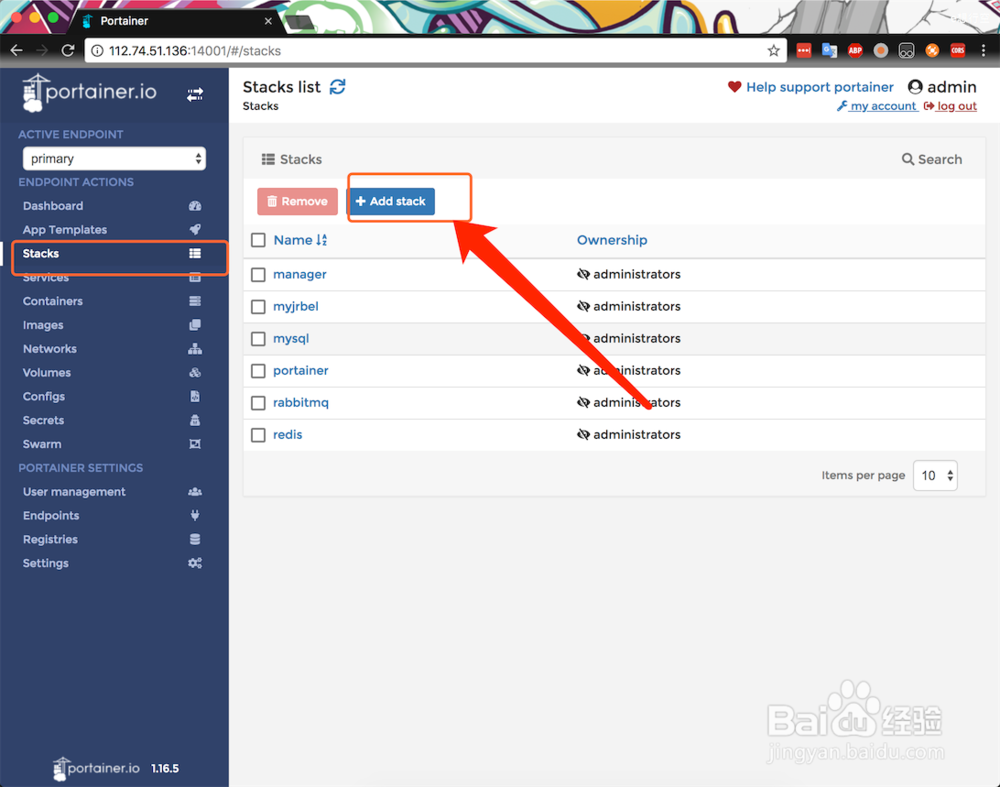Click the Settings gears icon
This screenshot has height=787, width=1000.
point(195,563)
